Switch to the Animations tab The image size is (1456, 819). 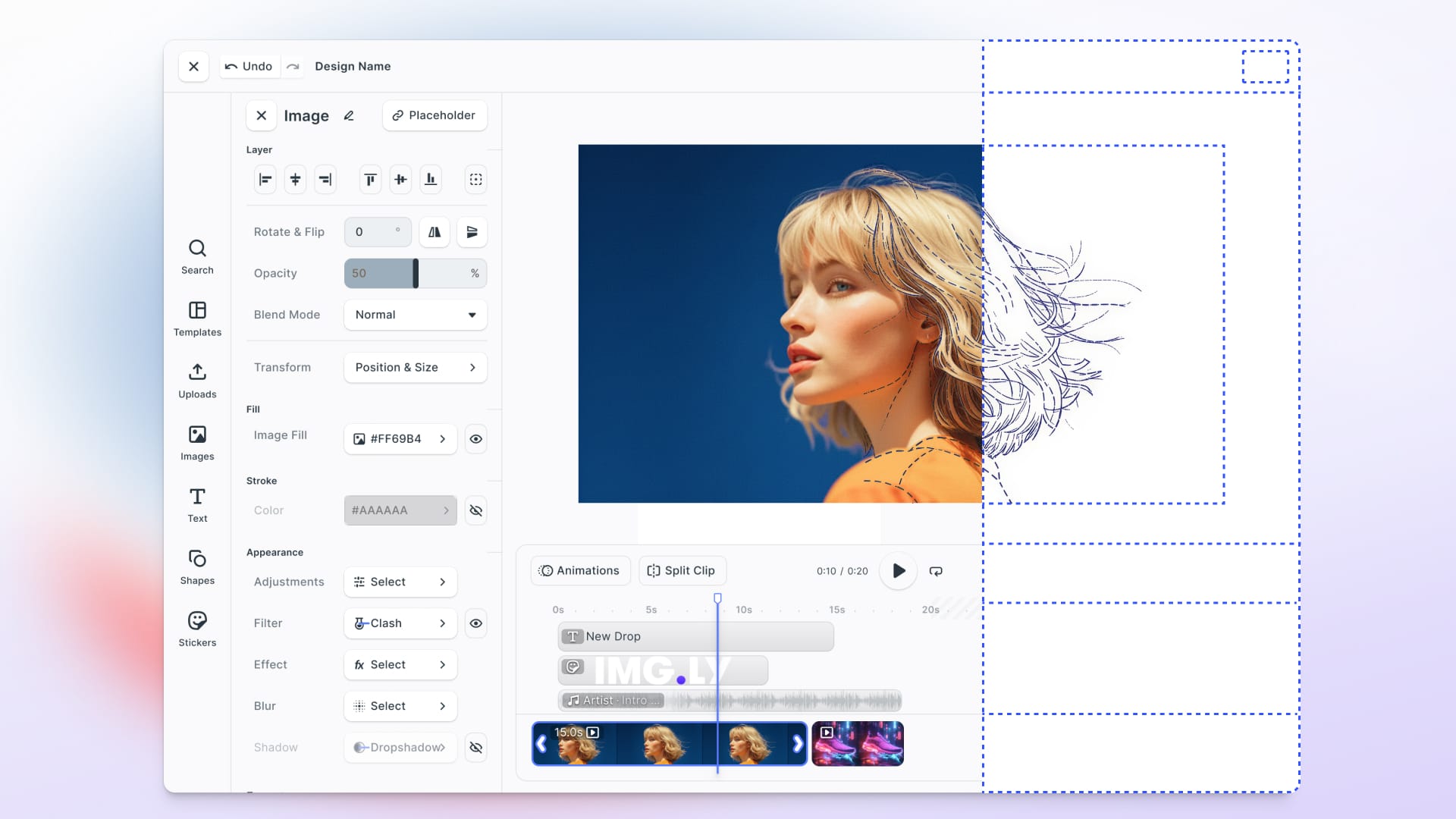click(580, 570)
